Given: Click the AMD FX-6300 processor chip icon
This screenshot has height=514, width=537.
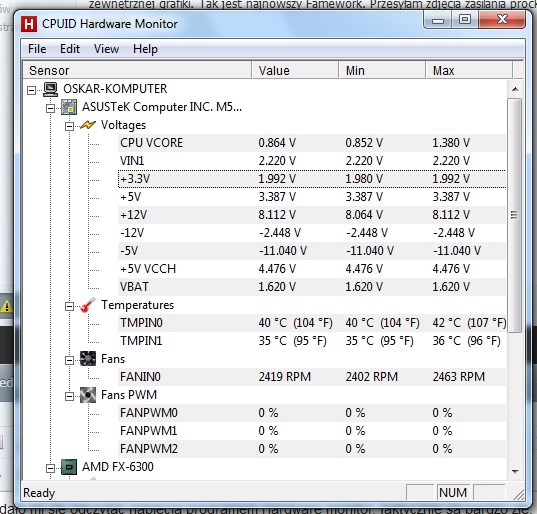Looking at the screenshot, I should click(x=69, y=467).
